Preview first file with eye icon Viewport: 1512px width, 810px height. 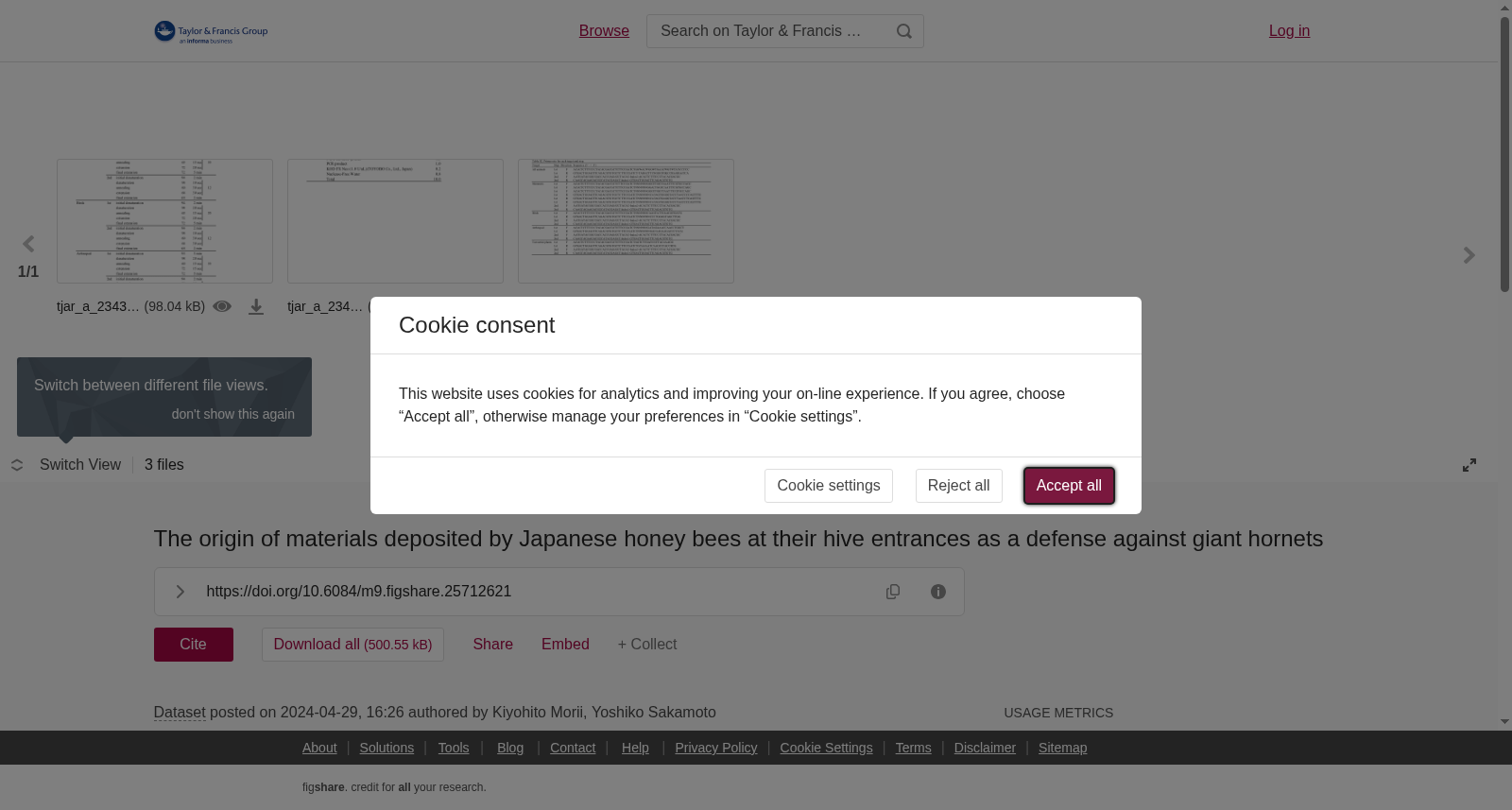tap(222, 306)
